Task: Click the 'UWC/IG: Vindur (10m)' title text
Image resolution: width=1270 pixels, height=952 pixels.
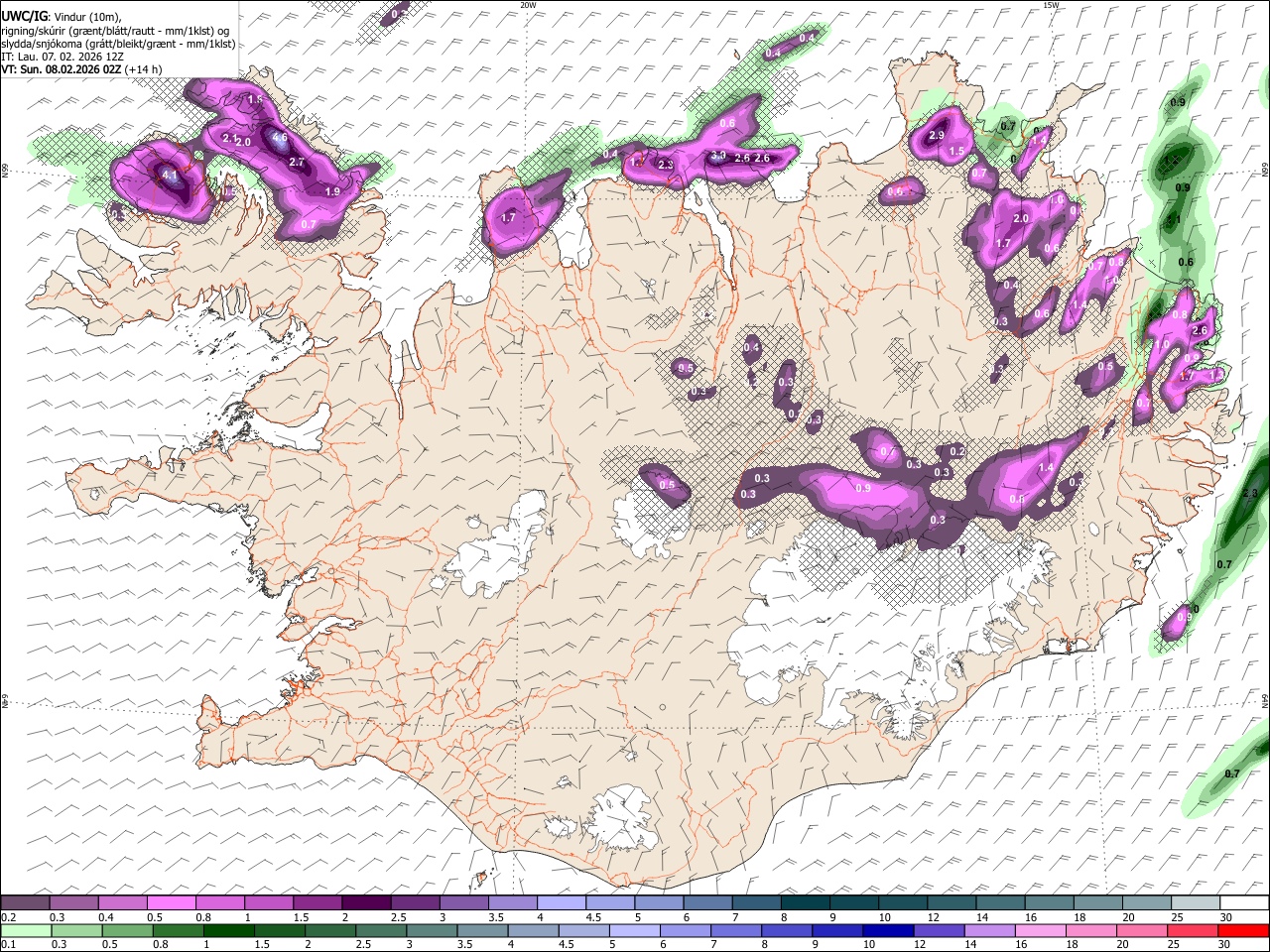Action: pos(61,17)
